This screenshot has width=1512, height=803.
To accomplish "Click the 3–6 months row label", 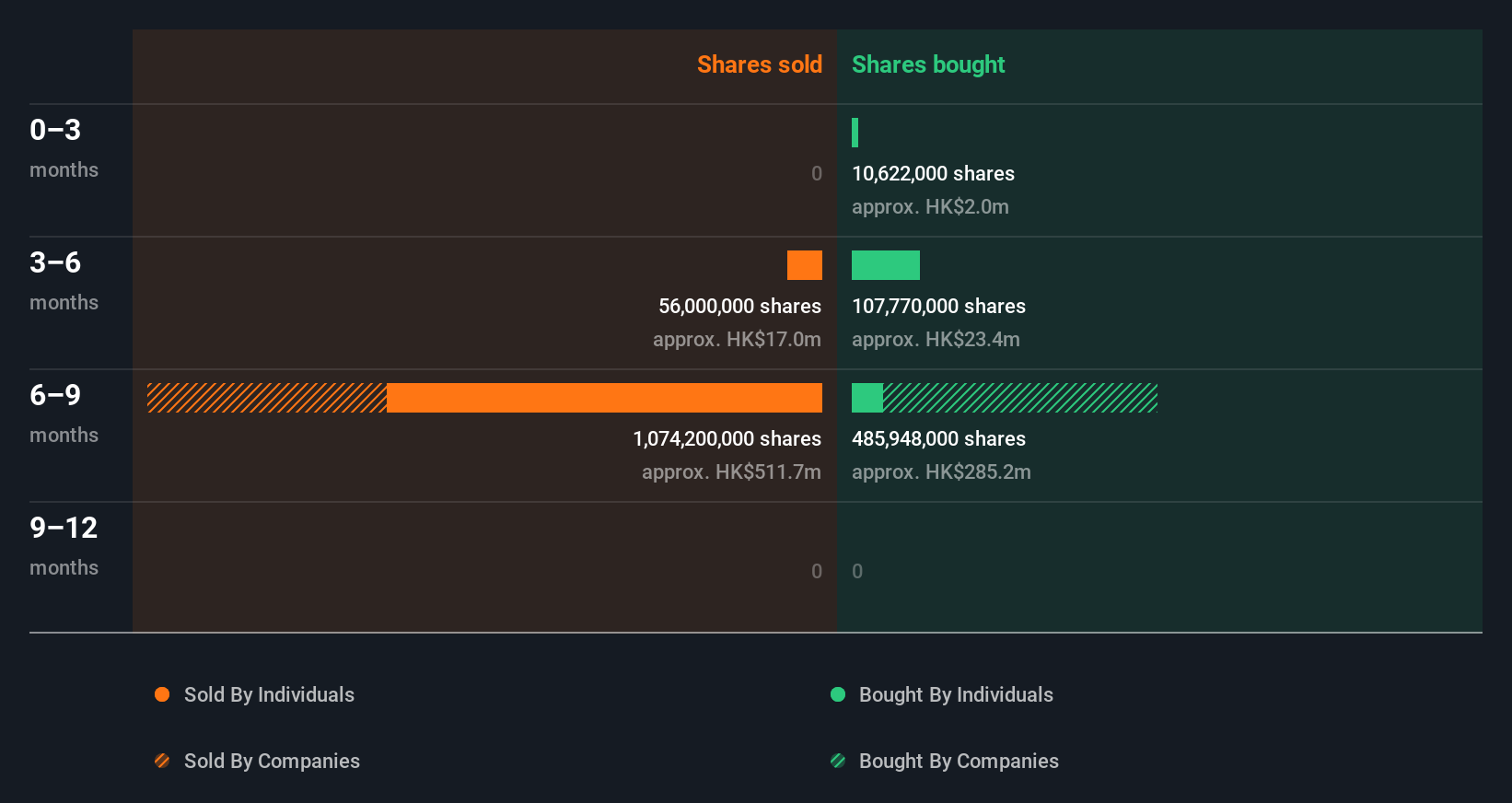I will point(64,280).
